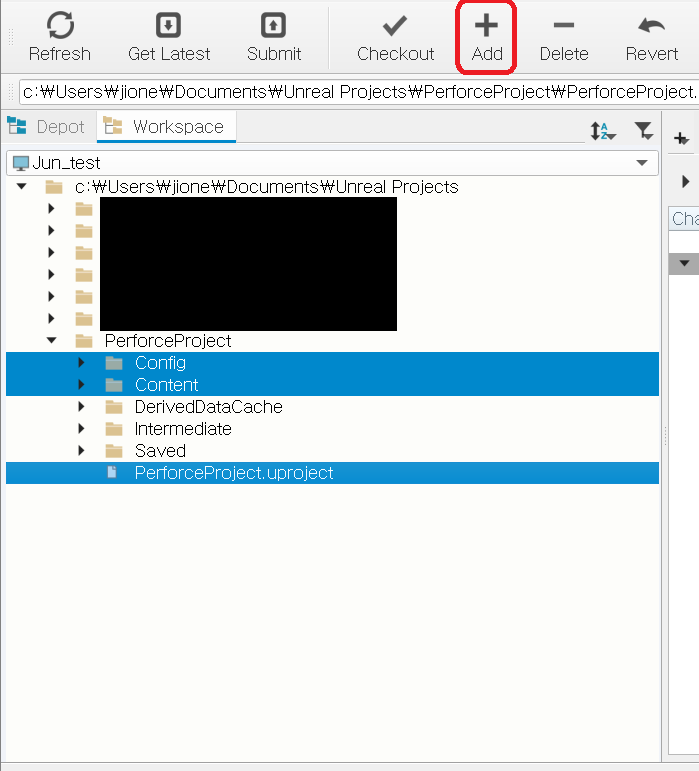This screenshot has width=699, height=771.
Task: Select the Content folder
Action: (166, 385)
